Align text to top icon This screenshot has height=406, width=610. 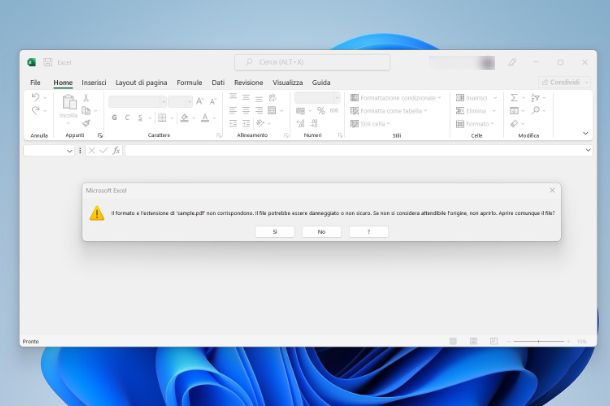[233, 97]
